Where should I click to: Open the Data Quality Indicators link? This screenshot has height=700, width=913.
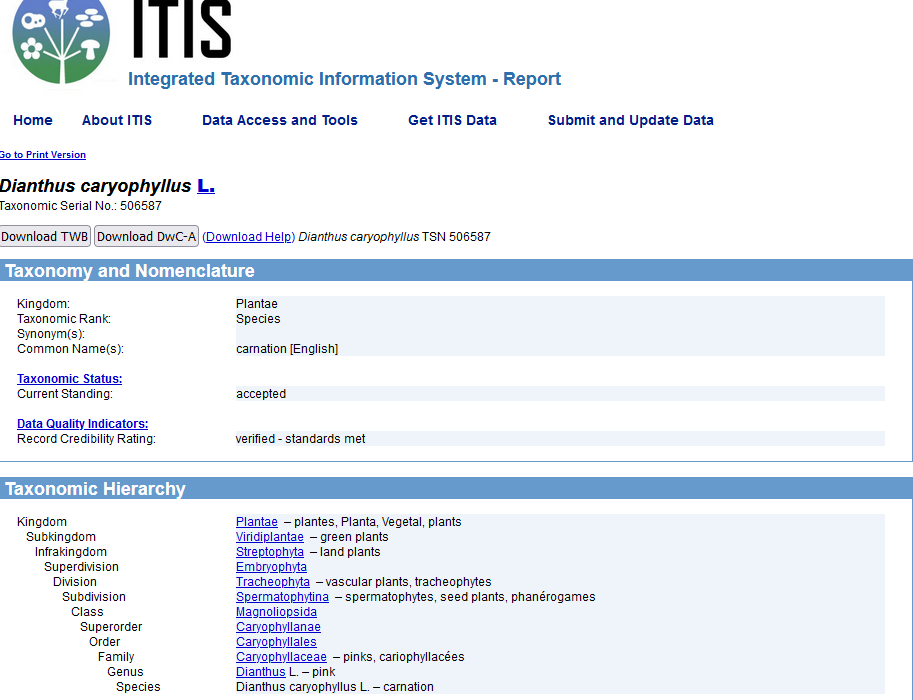click(x=82, y=424)
